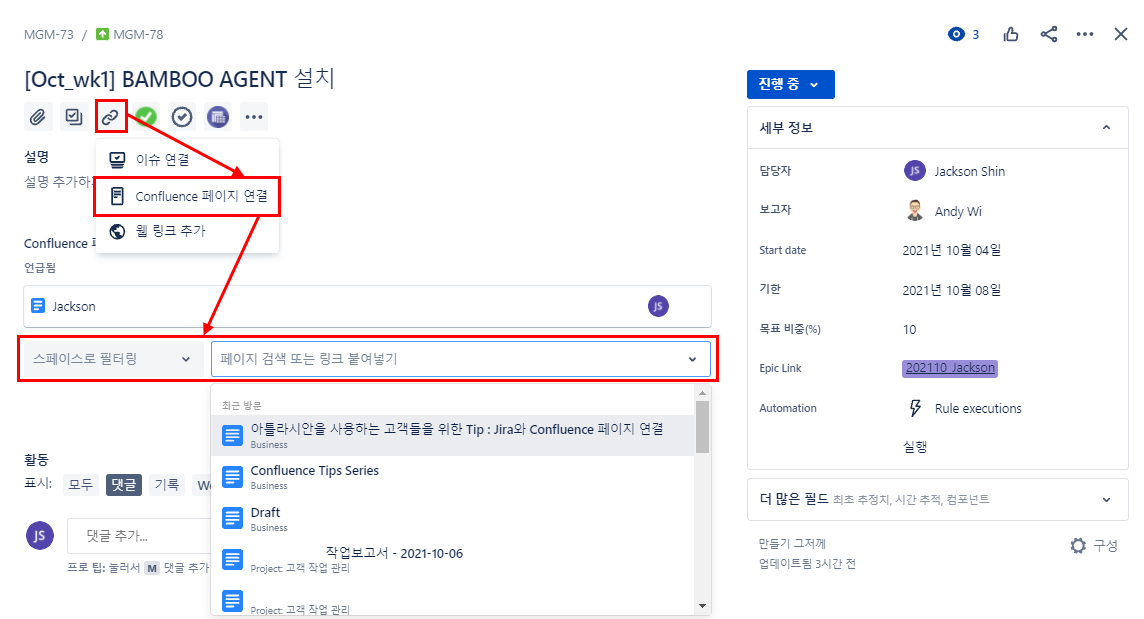
Task: Choose the Confluence Tips Series page
Action: (452, 477)
